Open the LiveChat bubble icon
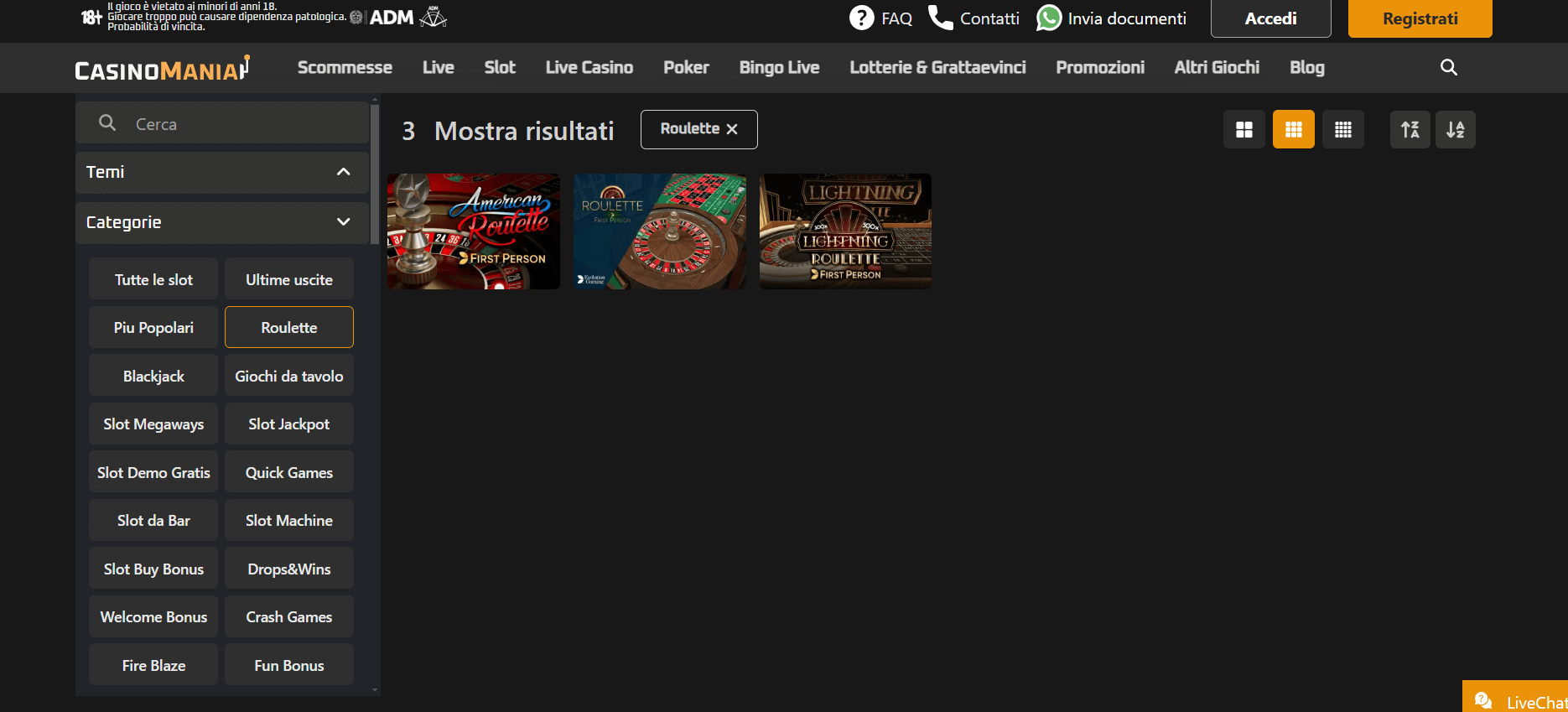This screenshot has height=712, width=1568. pos(1482,701)
